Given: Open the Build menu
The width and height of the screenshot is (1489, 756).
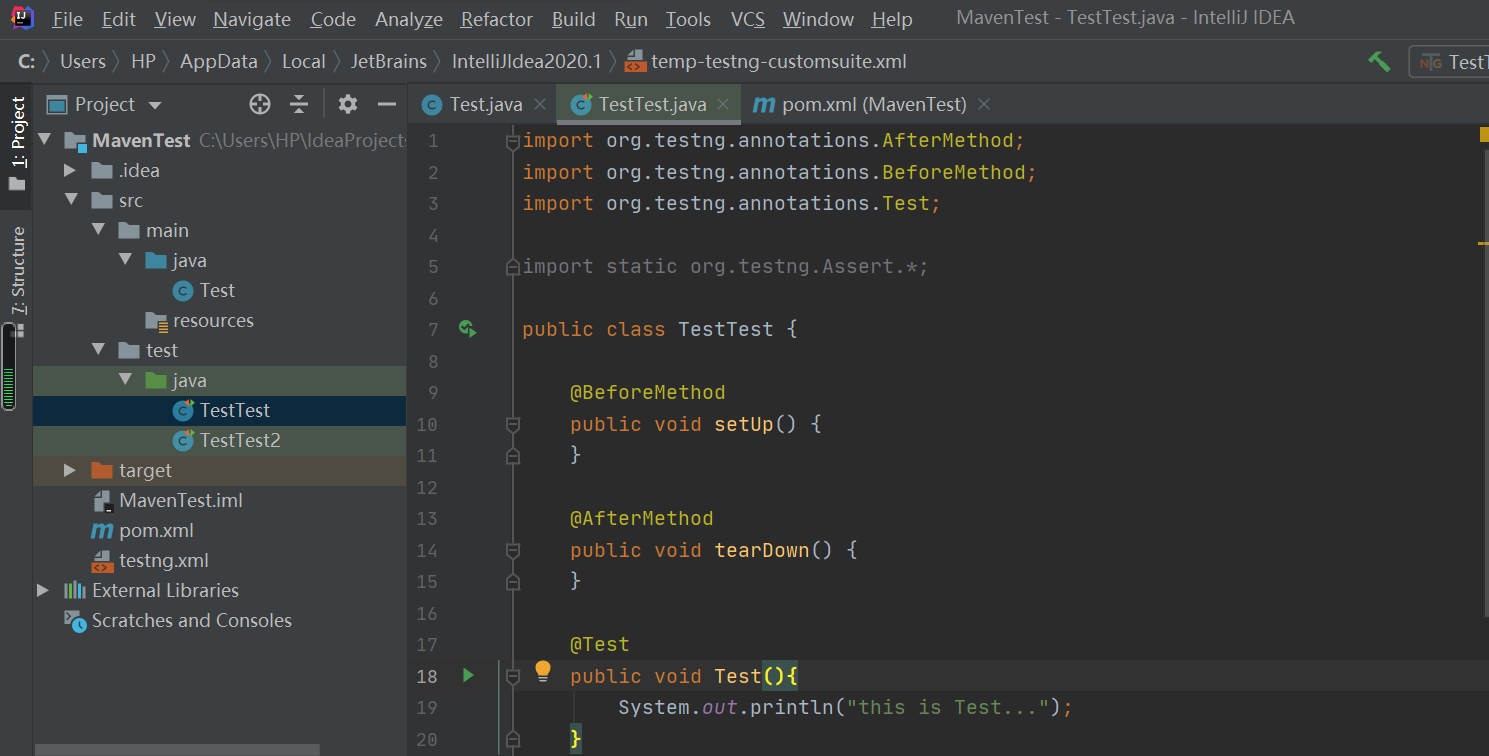Looking at the screenshot, I should [x=574, y=19].
